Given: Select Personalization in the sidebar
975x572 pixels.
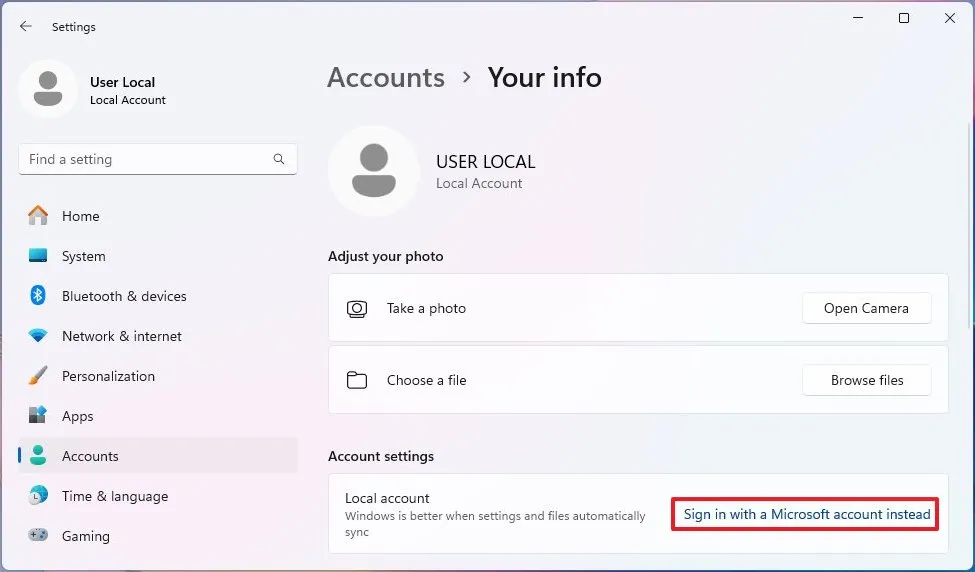Looking at the screenshot, I should 158,376.
